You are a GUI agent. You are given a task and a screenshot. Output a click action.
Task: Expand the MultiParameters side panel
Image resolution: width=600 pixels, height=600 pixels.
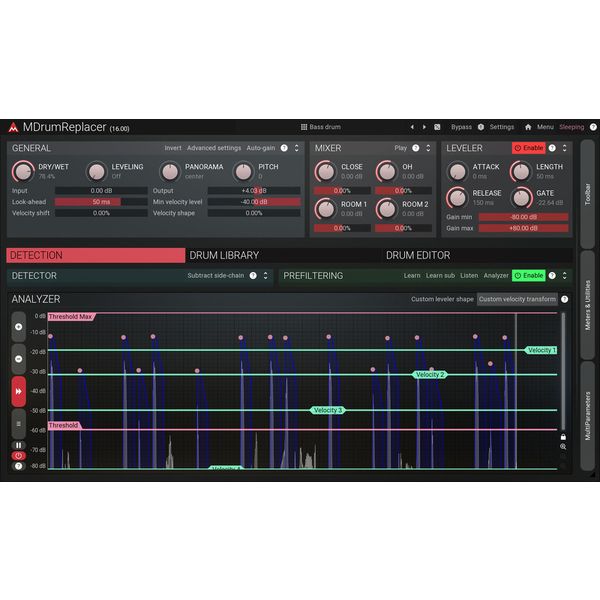tap(587, 416)
